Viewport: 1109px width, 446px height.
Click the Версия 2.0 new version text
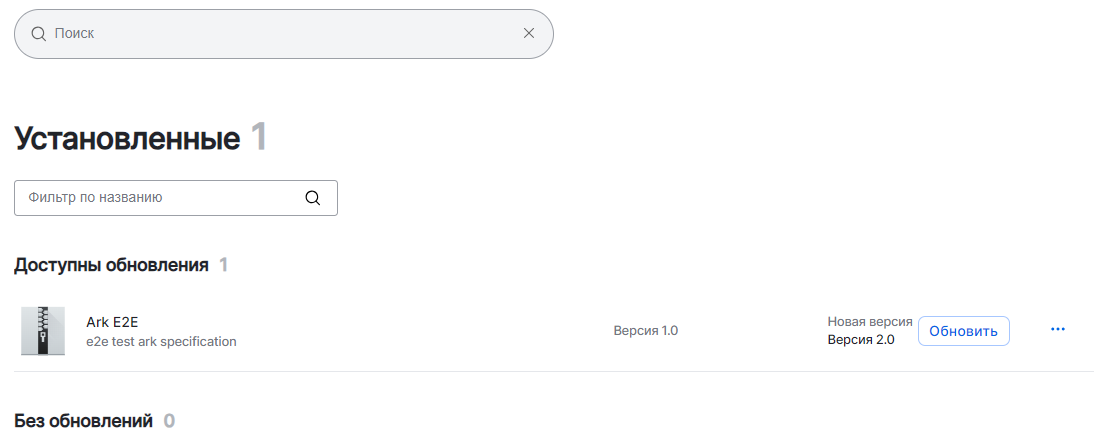(x=861, y=339)
